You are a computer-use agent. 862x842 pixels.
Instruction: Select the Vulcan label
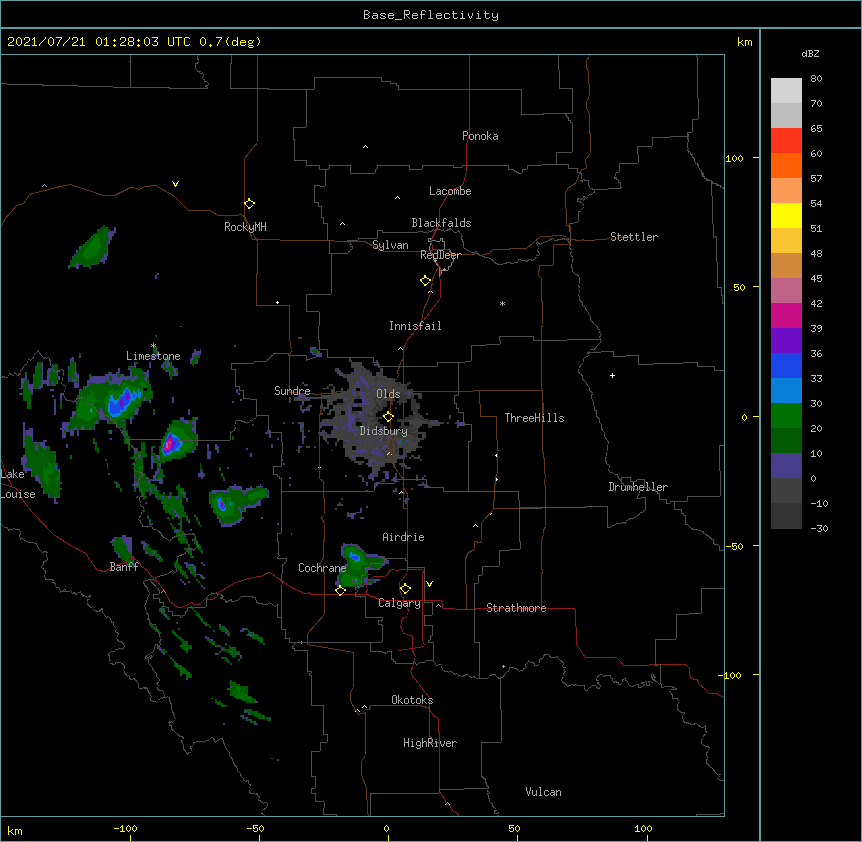(543, 792)
